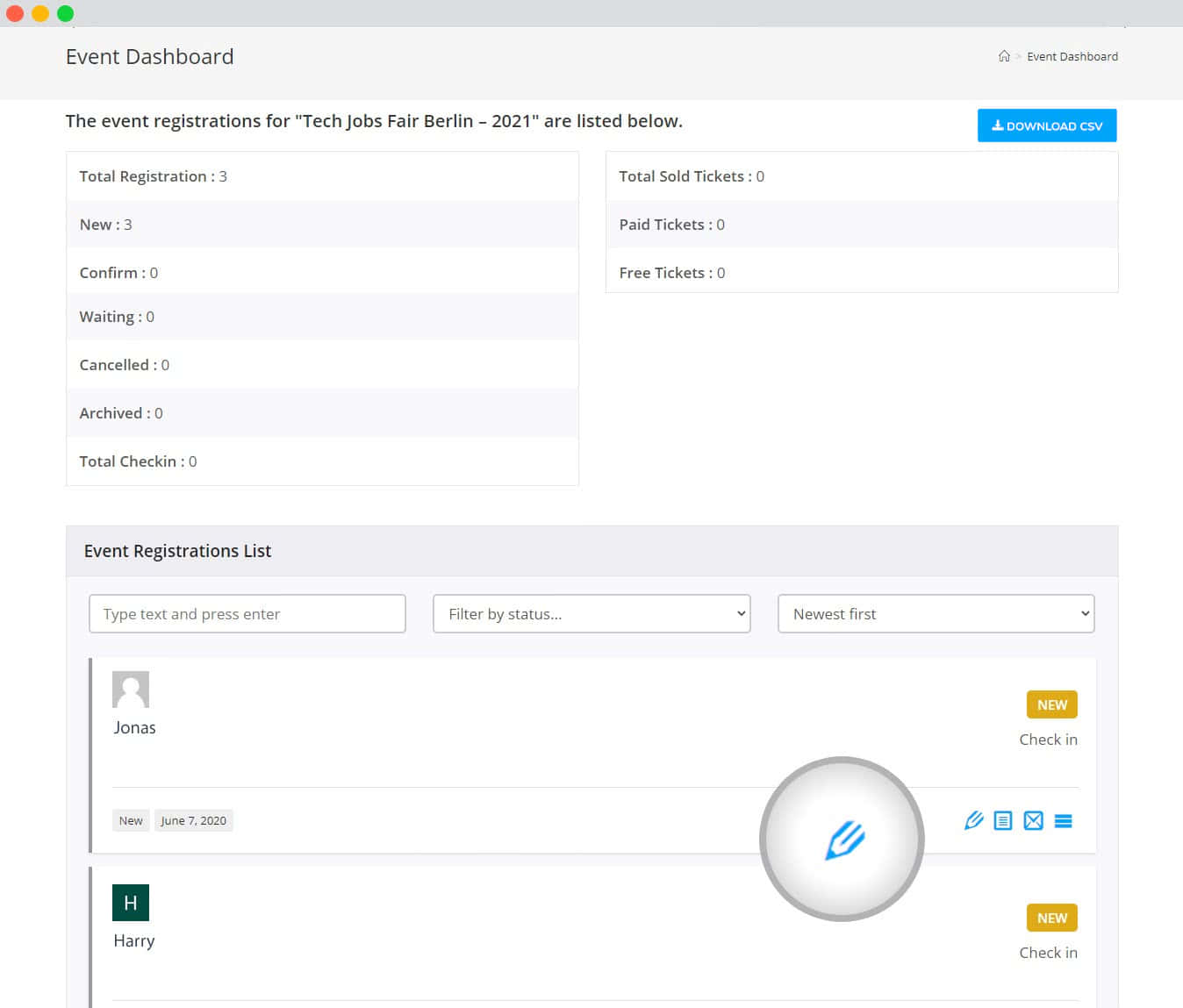
Task: Expand the Newest first sort dropdown
Action: click(936, 614)
